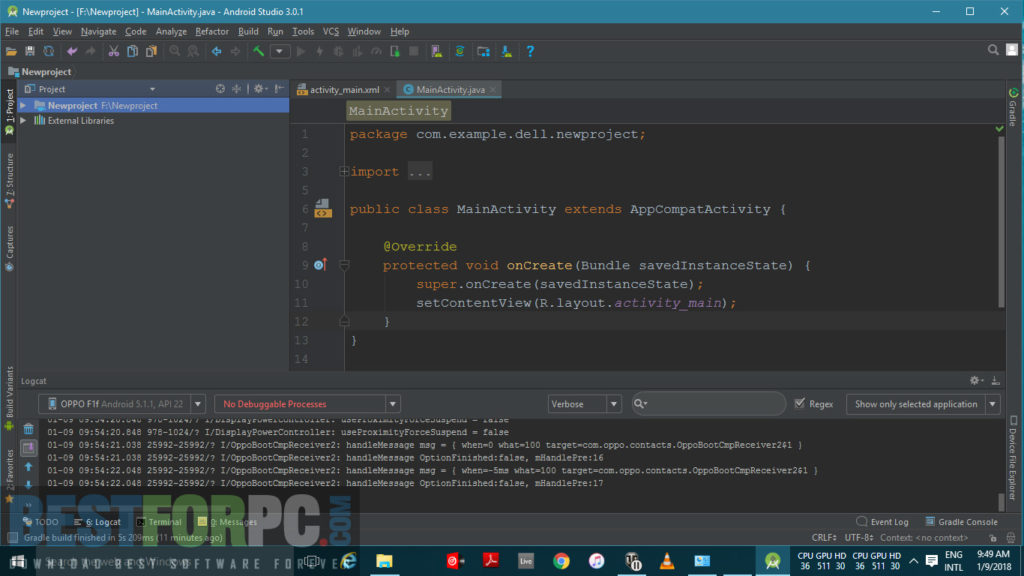Click the Run app play icon
This screenshot has height=576, width=1024.
[x=301, y=51]
